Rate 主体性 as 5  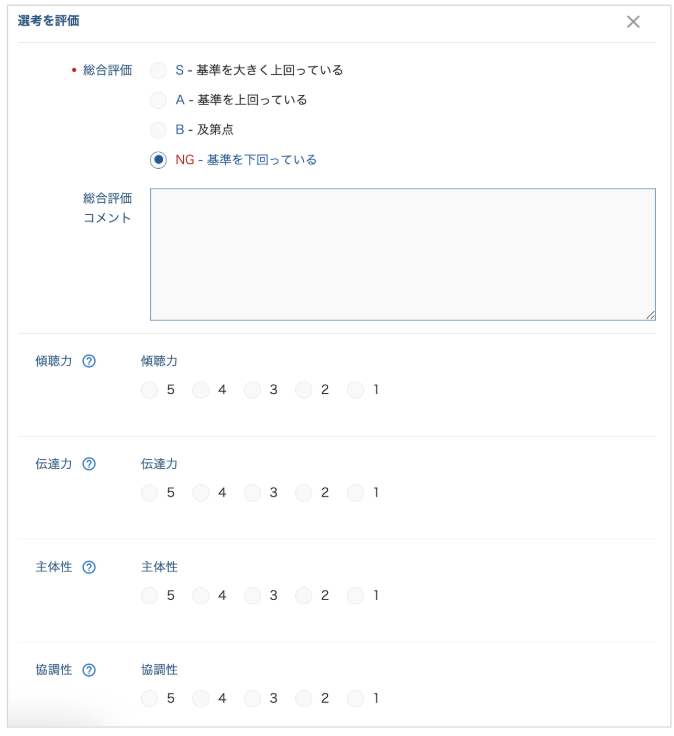click(x=149, y=596)
